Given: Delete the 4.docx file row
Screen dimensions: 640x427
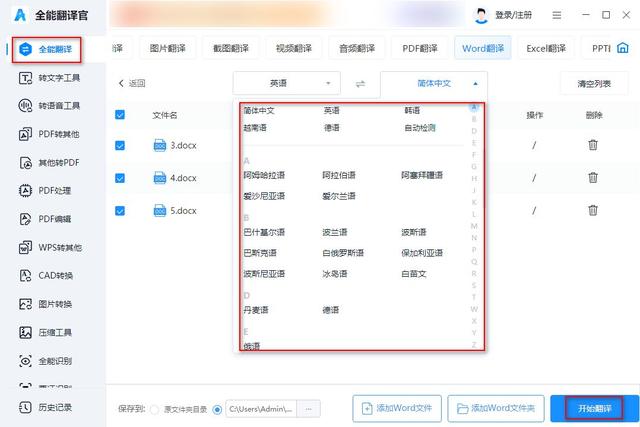Looking at the screenshot, I should (593, 178).
